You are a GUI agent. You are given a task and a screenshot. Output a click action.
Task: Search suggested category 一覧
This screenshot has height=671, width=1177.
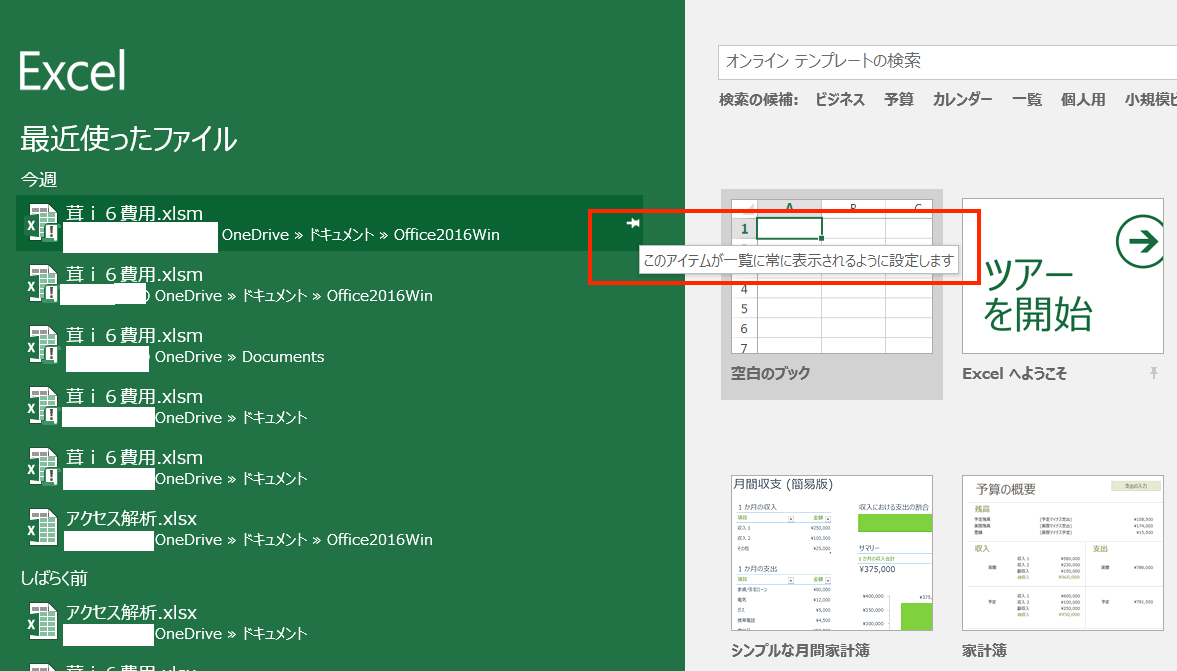click(x=1027, y=100)
